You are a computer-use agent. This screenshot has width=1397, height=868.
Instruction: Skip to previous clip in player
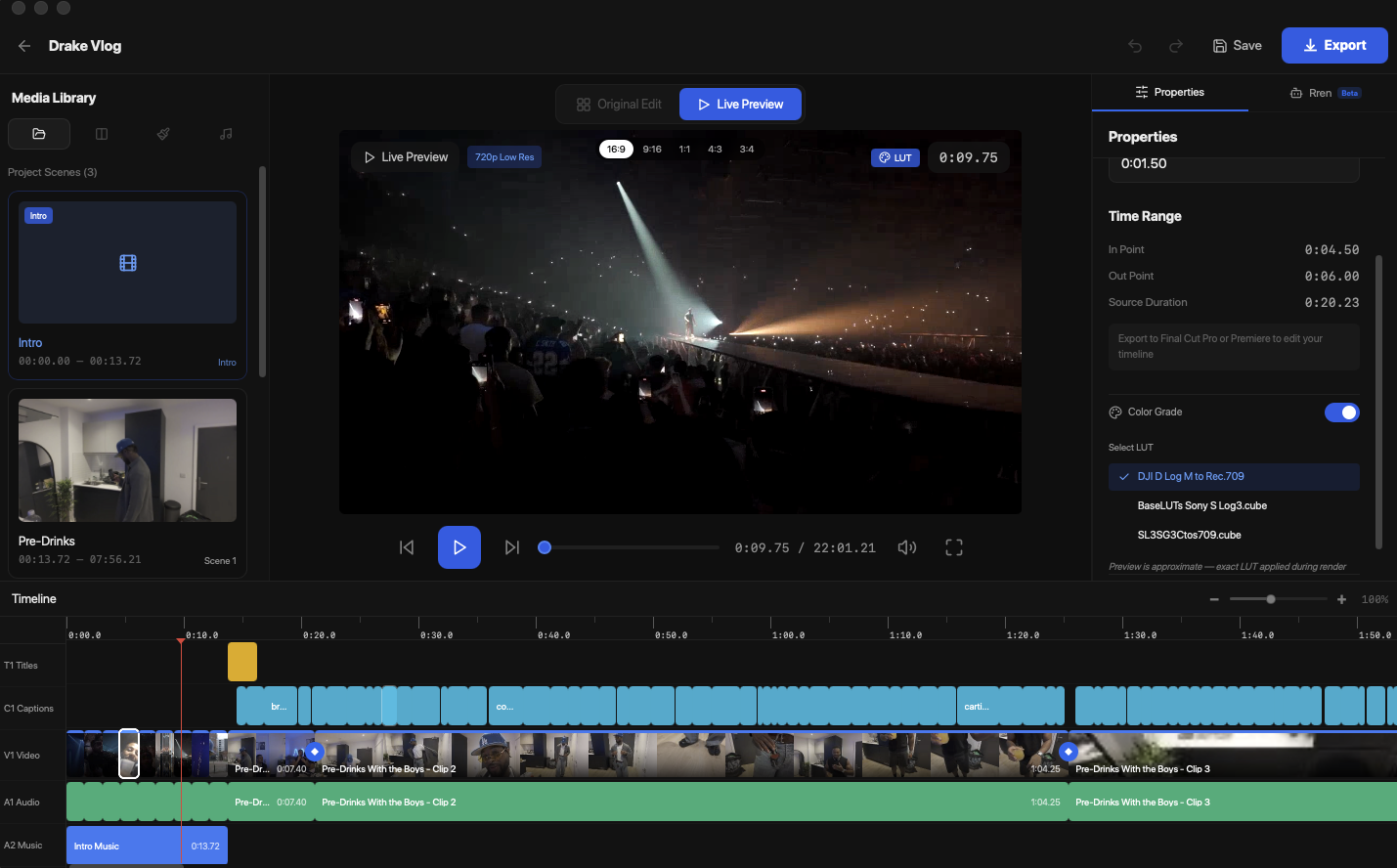tap(407, 547)
